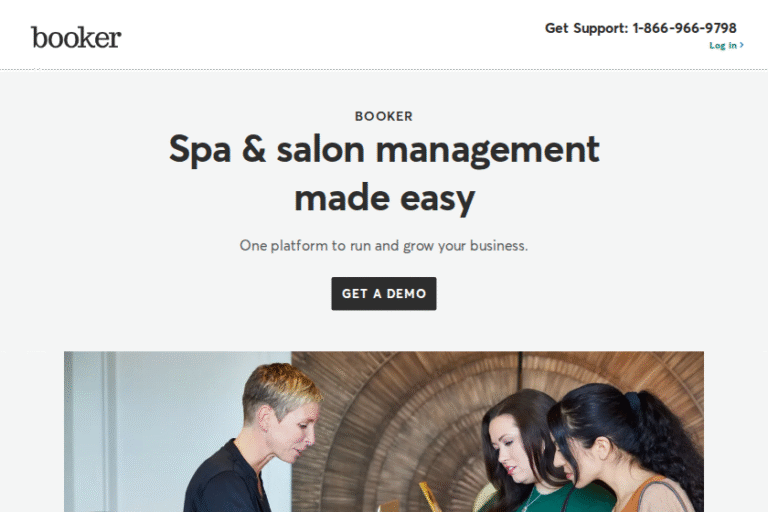Click the booker logo in the header
Image resolution: width=768 pixels, height=512 pixels.
point(76,38)
